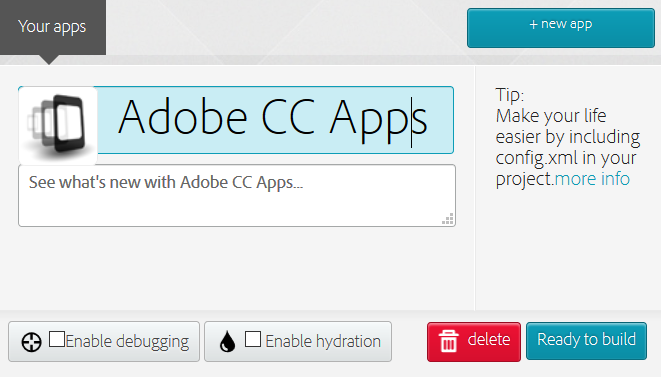Image resolution: width=661 pixels, height=377 pixels.
Task: Open the 'Your apps' tab
Action: click(53, 27)
